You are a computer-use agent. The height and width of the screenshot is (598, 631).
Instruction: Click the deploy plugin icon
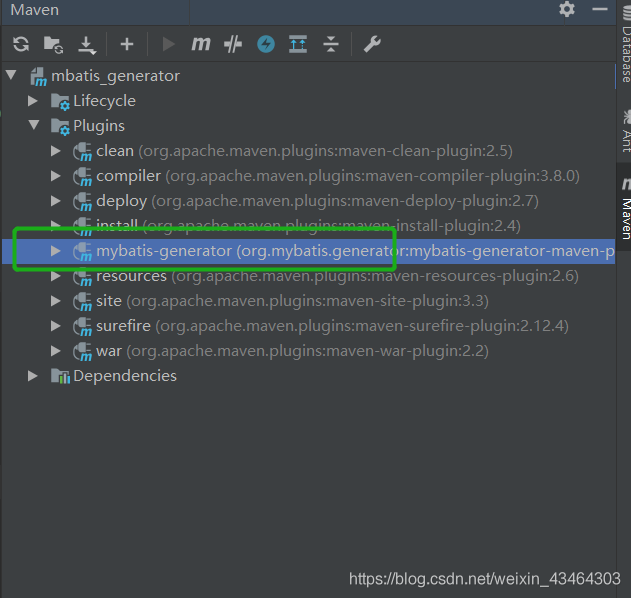tap(82, 202)
